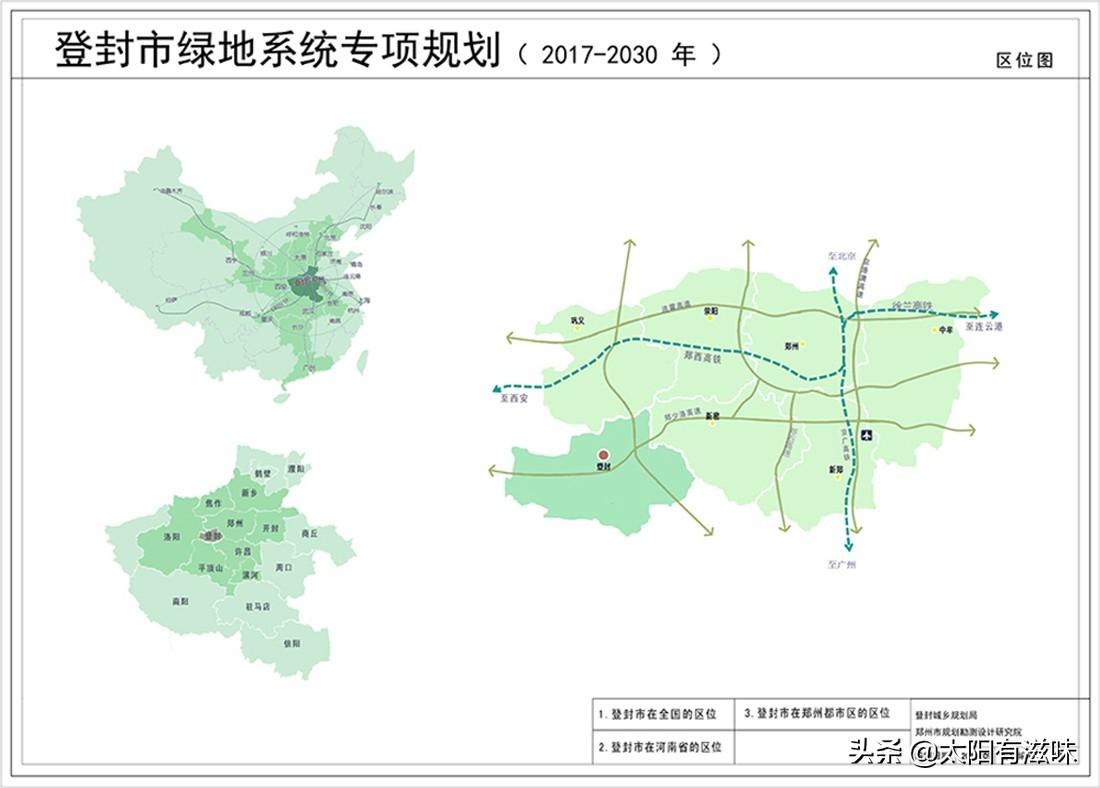This screenshot has height=788, width=1100.
Task: Click the 信阳 label on Henan map
Action: [x=292, y=643]
